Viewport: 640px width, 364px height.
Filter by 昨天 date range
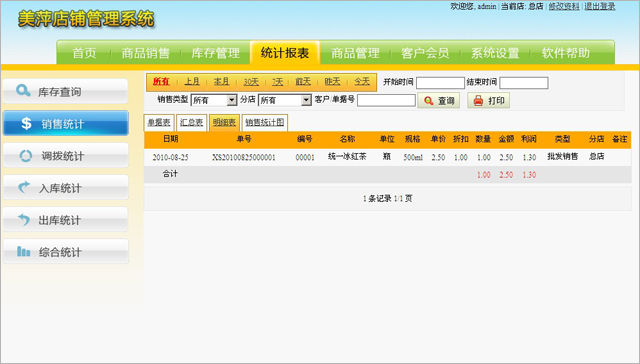pyautogui.click(x=332, y=82)
